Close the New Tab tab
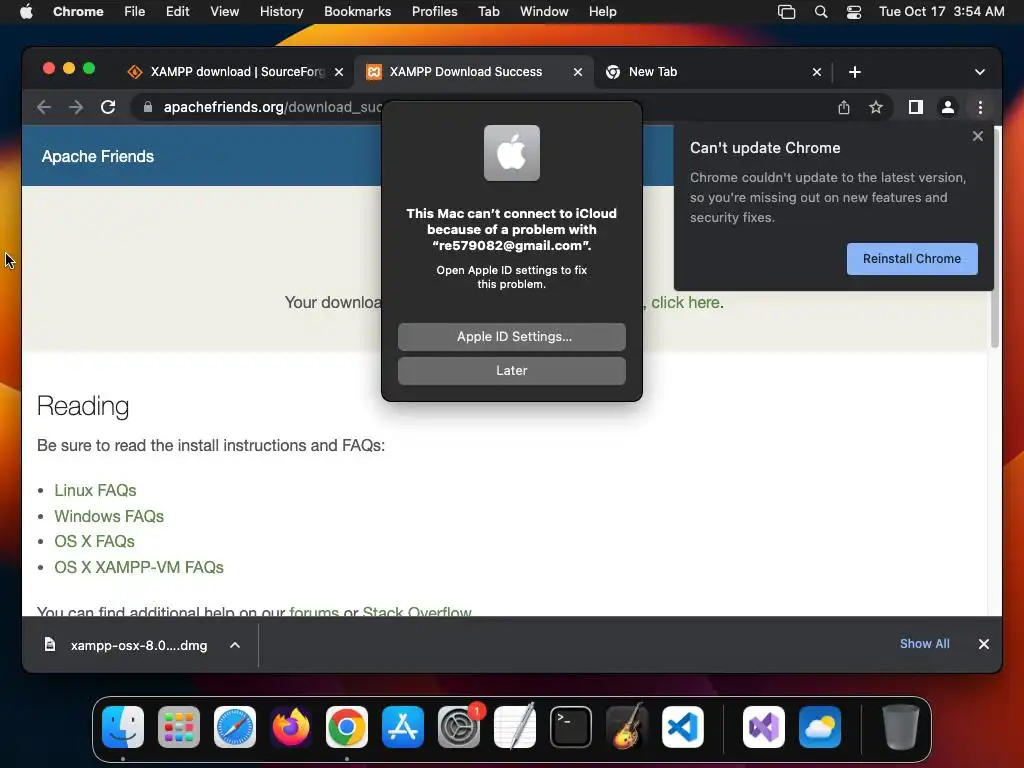The height and width of the screenshot is (768, 1024). (816, 72)
